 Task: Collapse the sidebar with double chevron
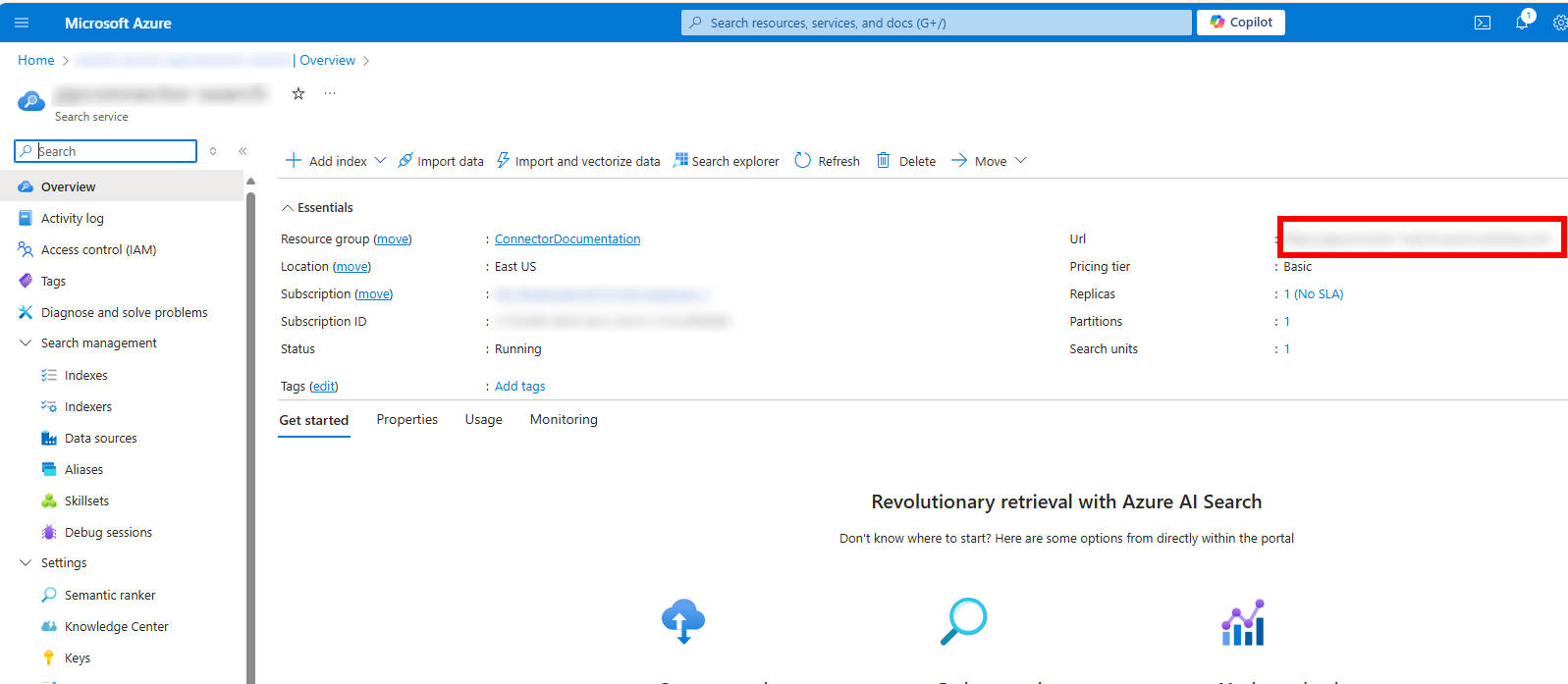tap(243, 151)
